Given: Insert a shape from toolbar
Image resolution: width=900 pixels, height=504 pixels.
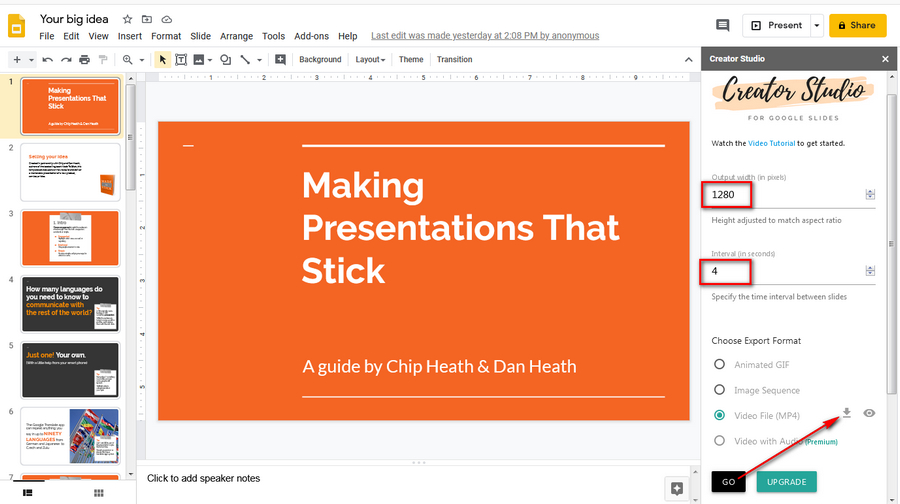Looking at the screenshot, I should [x=226, y=60].
